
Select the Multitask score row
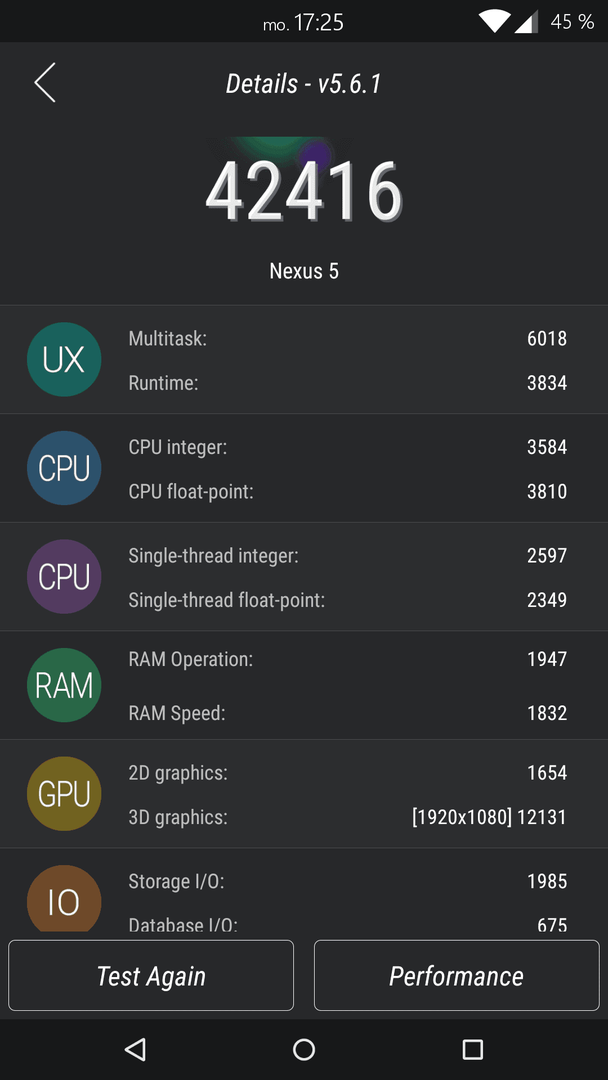348,338
